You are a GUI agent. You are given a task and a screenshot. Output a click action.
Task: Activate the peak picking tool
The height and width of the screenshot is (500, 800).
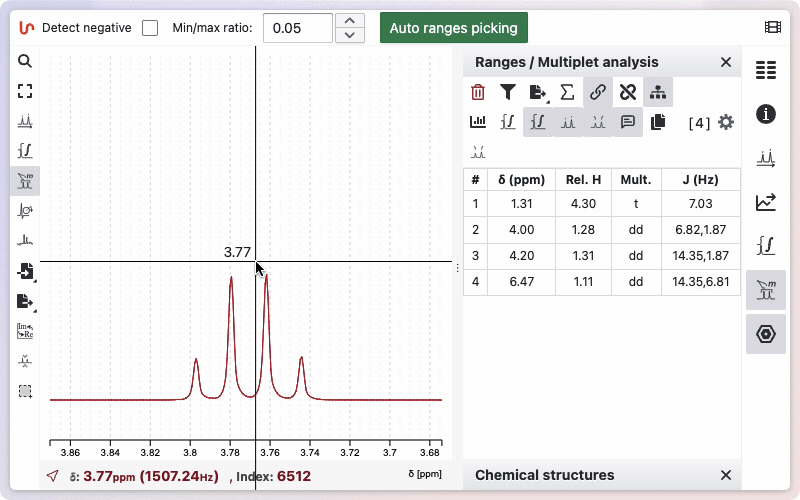pyautogui.click(x=25, y=121)
